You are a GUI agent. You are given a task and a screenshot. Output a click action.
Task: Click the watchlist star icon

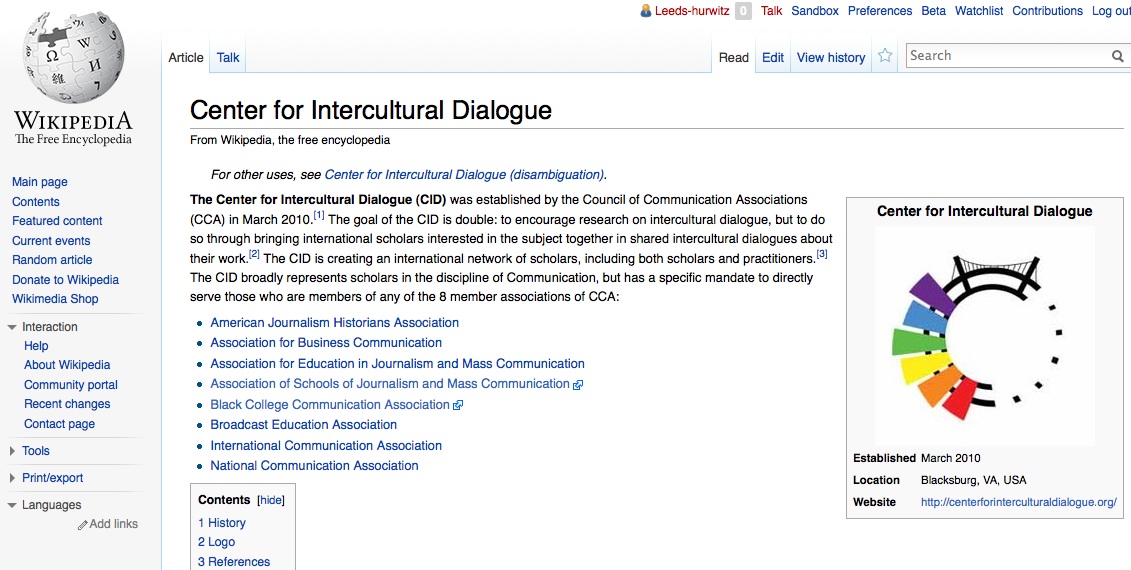[x=884, y=57]
